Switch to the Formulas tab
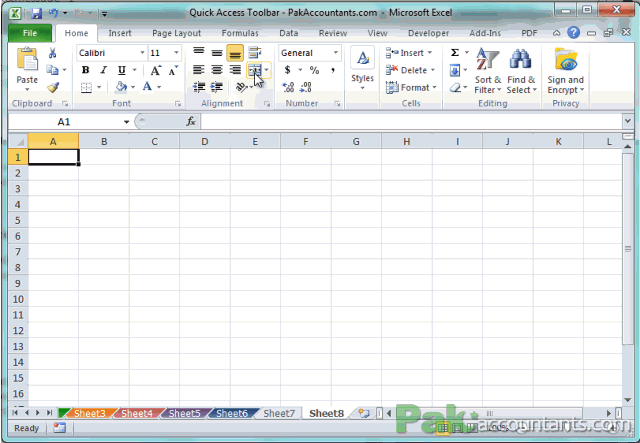640x443 pixels. pyautogui.click(x=240, y=33)
